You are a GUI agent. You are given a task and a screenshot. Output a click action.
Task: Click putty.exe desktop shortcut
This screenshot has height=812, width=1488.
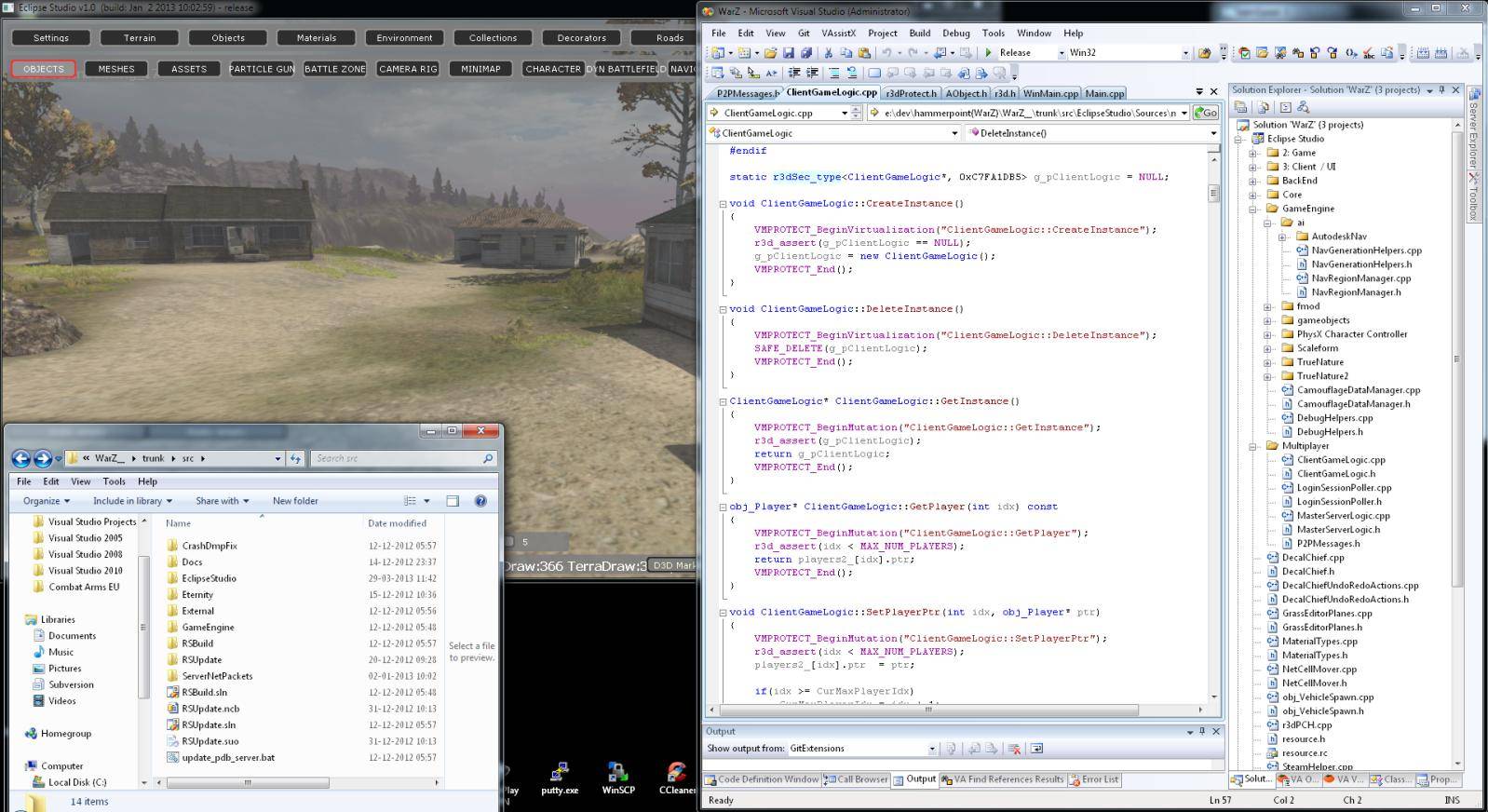click(559, 778)
